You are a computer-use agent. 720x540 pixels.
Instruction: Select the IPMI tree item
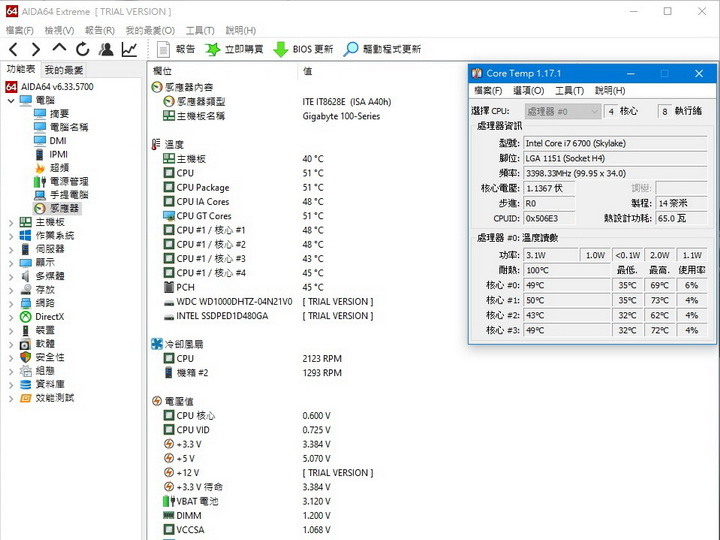point(58,154)
